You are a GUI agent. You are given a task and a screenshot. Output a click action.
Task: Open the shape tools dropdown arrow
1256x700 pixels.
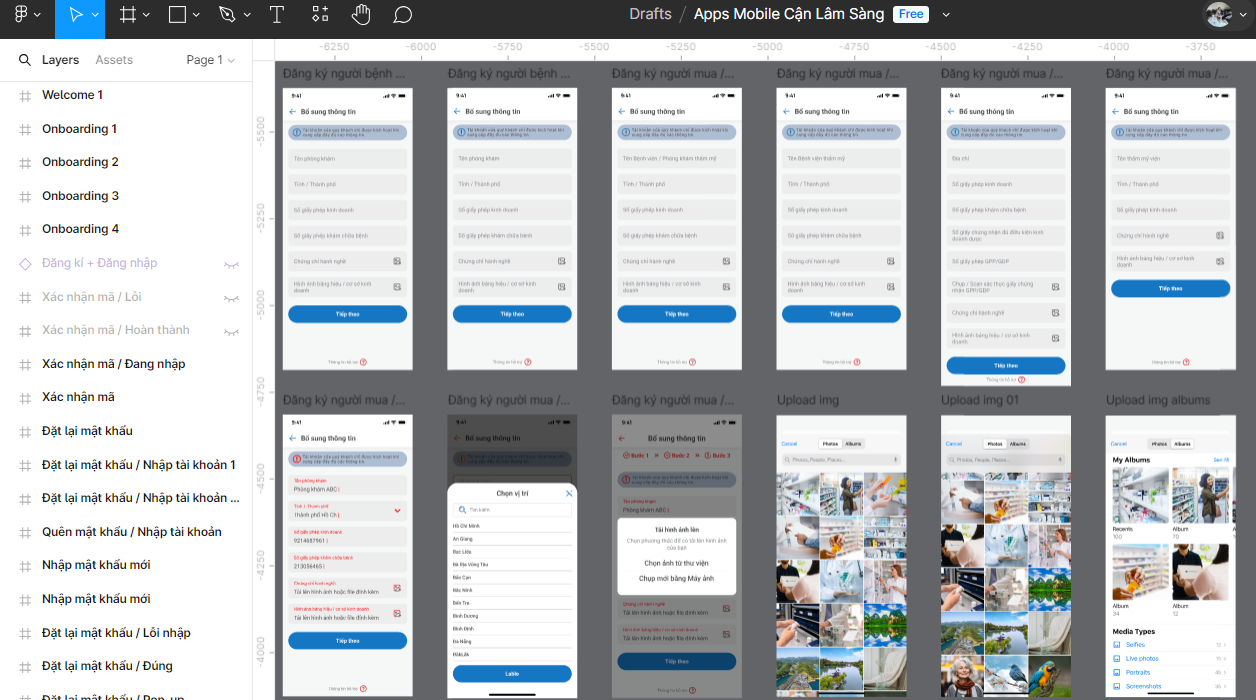196,15
